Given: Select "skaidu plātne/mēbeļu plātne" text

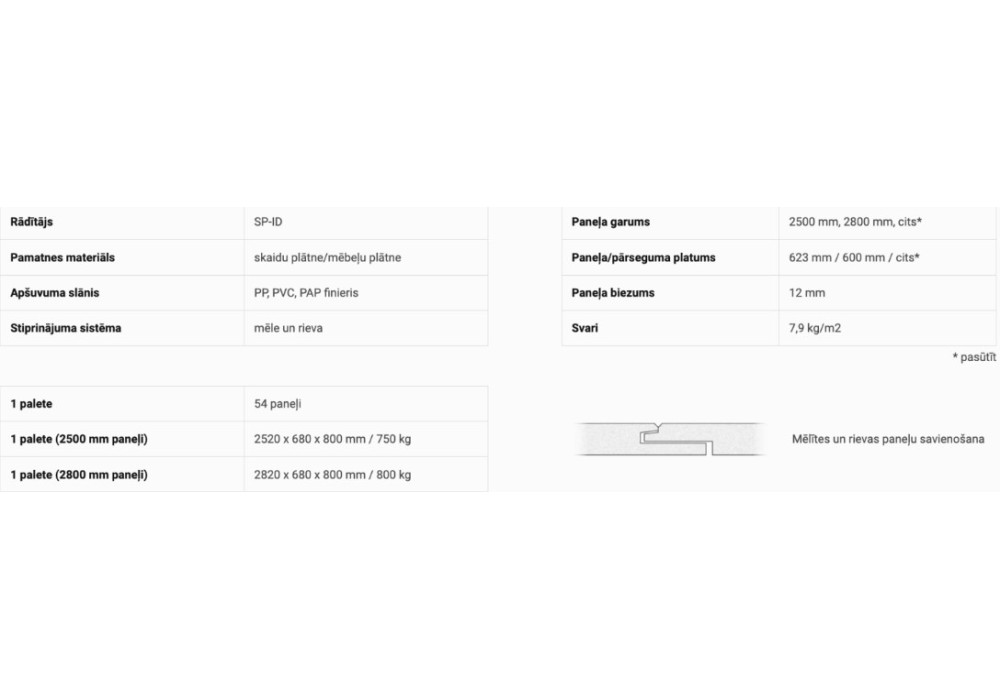Looking at the screenshot, I should point(328,258).
